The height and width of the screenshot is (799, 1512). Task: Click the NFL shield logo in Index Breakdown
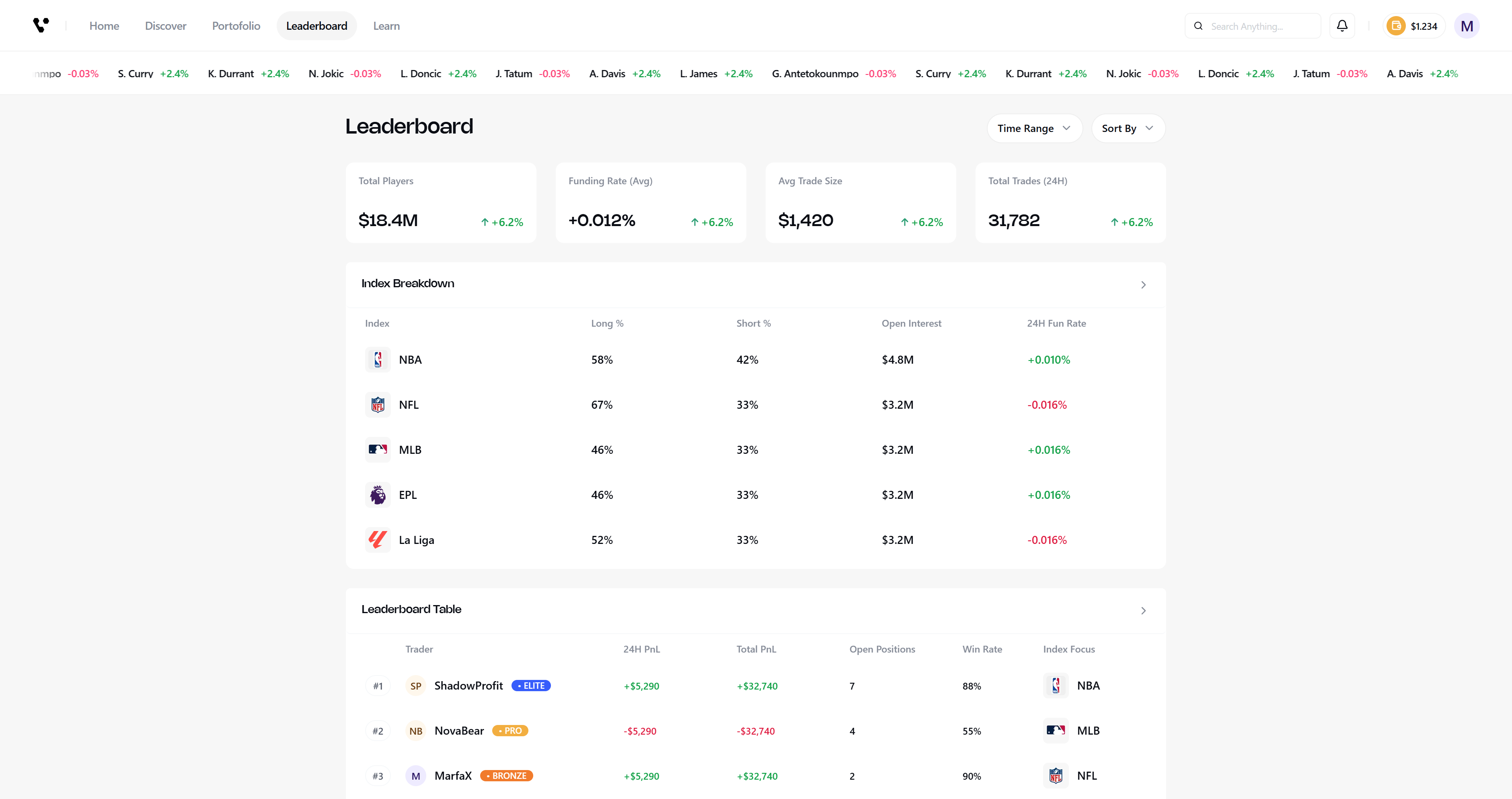(x=378, y=404)
